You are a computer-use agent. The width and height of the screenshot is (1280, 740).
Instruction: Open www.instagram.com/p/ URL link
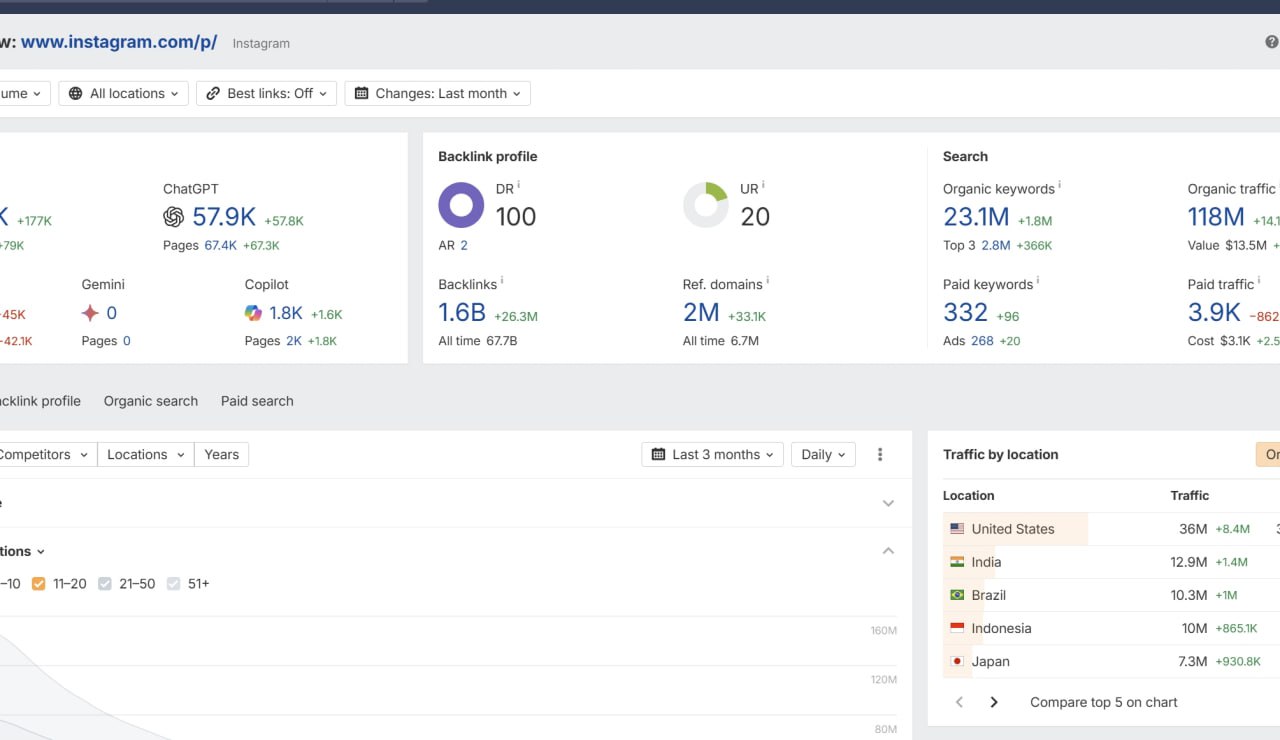(x=119, y=42)
